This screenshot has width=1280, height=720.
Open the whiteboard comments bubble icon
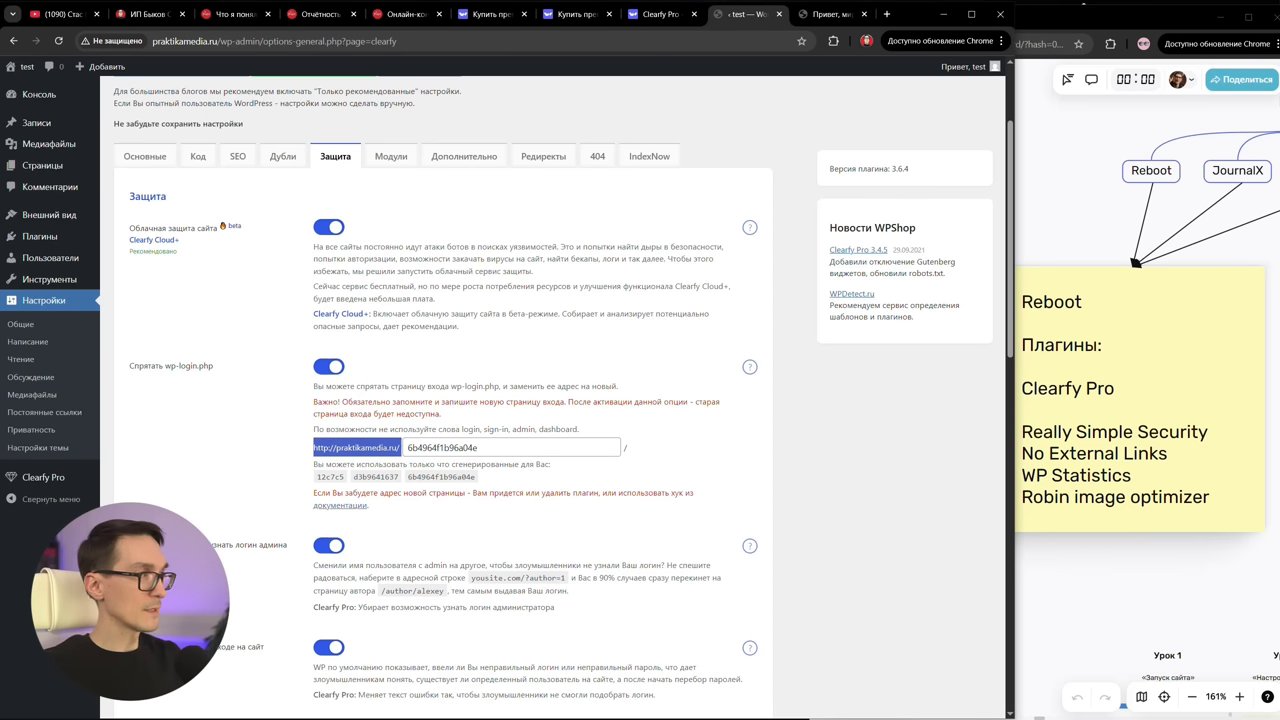tap(1092, 80)
